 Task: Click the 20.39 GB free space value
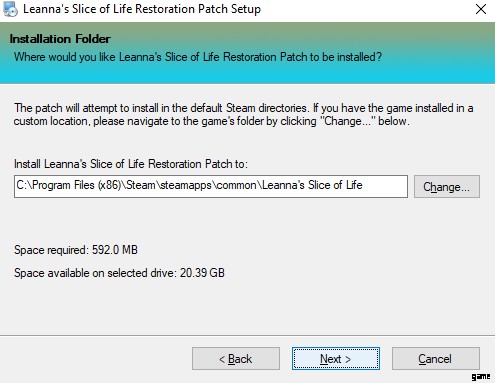click(202, 273)
